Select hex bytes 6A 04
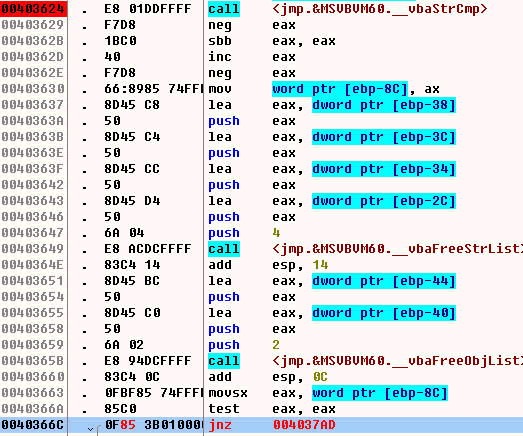Screen dimensions: 523x436 pos(124,233)
